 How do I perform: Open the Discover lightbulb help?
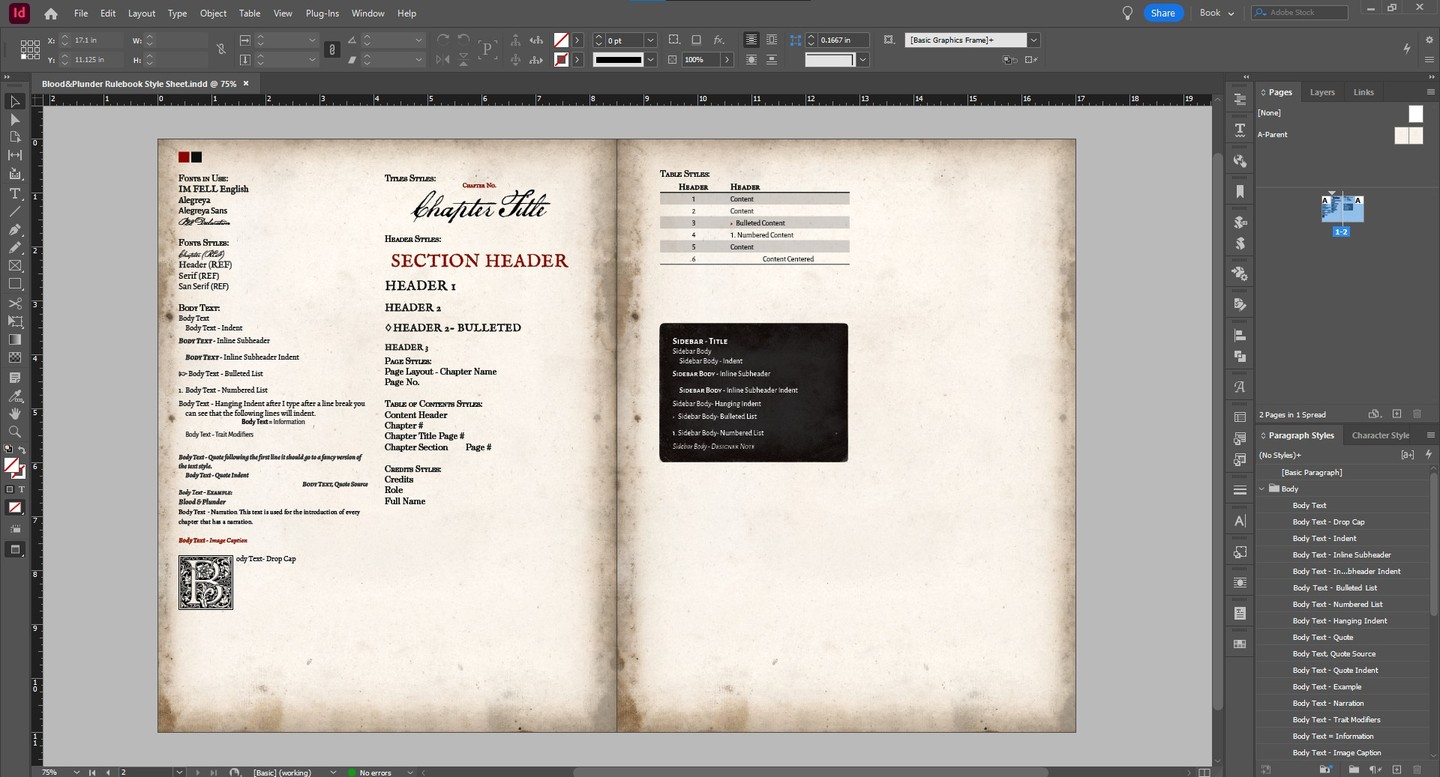(x=1128, y=13)
